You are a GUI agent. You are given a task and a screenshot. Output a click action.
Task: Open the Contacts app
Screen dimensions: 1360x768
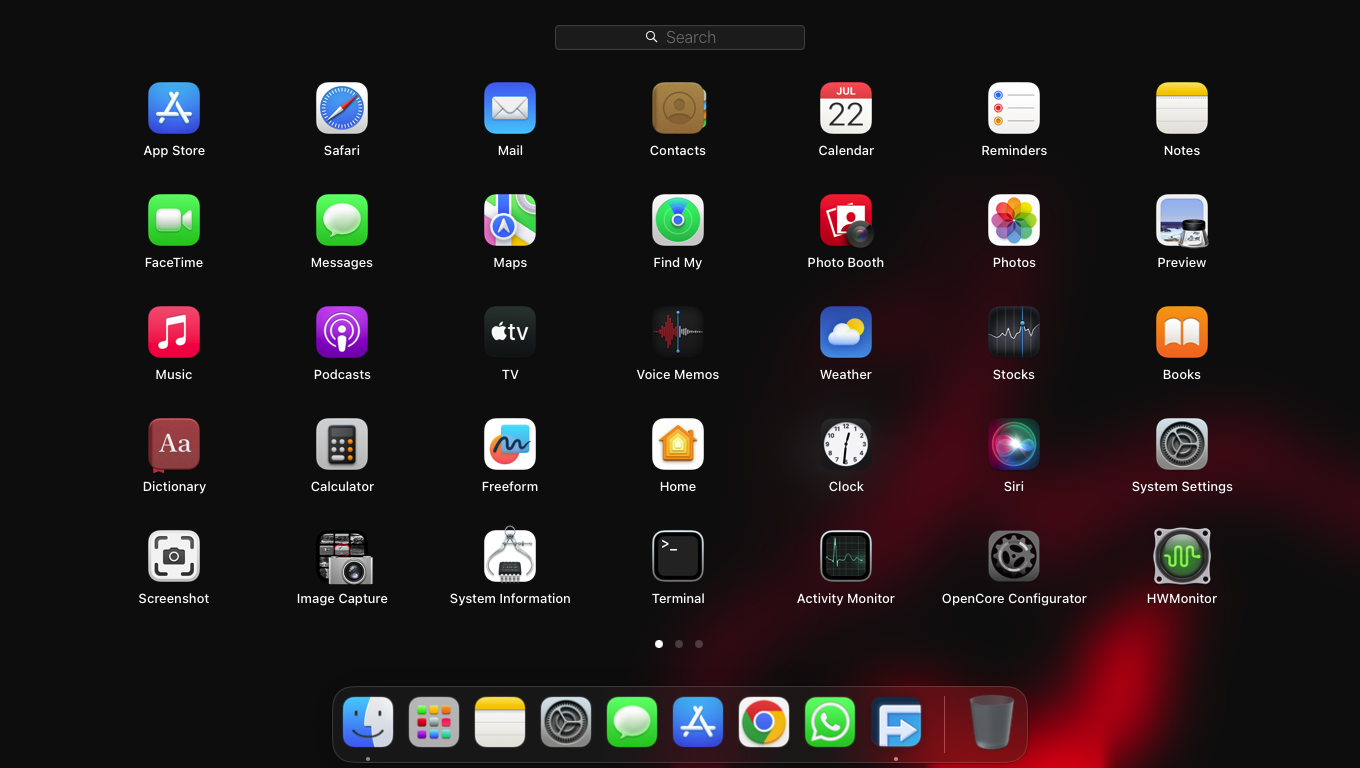(x=678, y=108)
